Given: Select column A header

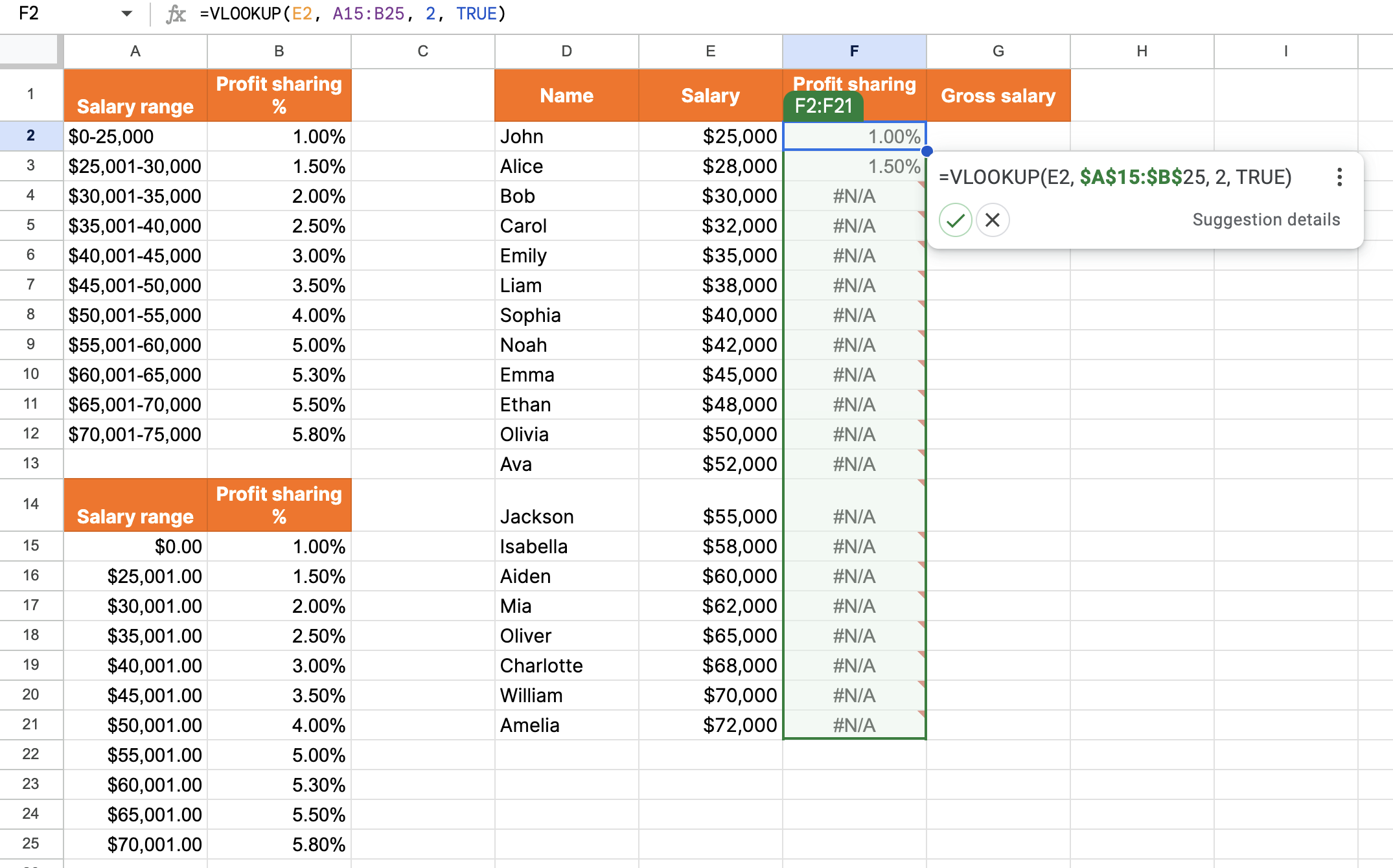Looking at the screenshot, I should (x=135, y=51).
